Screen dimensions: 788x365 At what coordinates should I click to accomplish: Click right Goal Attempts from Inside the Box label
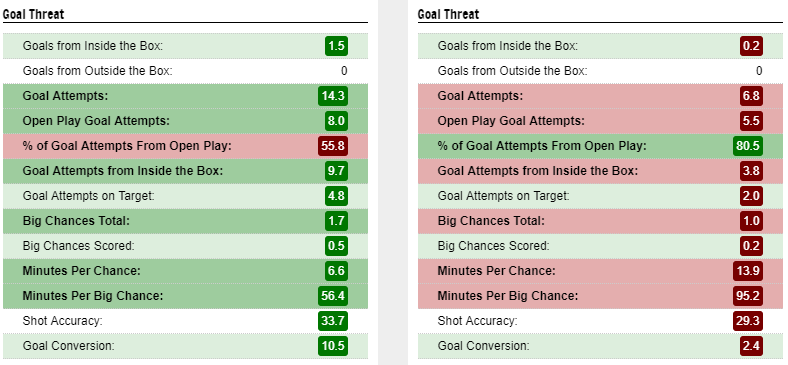[538, 171]
